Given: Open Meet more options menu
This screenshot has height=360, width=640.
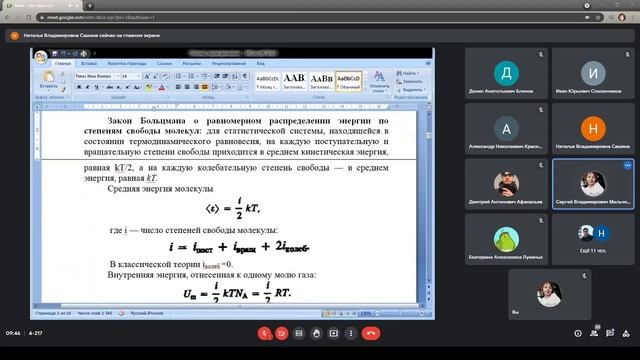Looking at the screenshot, I should (351, 333).
